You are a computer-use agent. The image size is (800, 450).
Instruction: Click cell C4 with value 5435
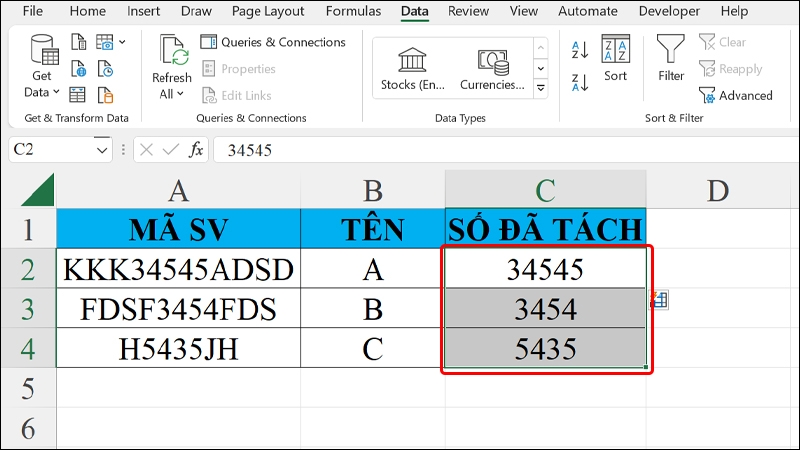[545, 348]
